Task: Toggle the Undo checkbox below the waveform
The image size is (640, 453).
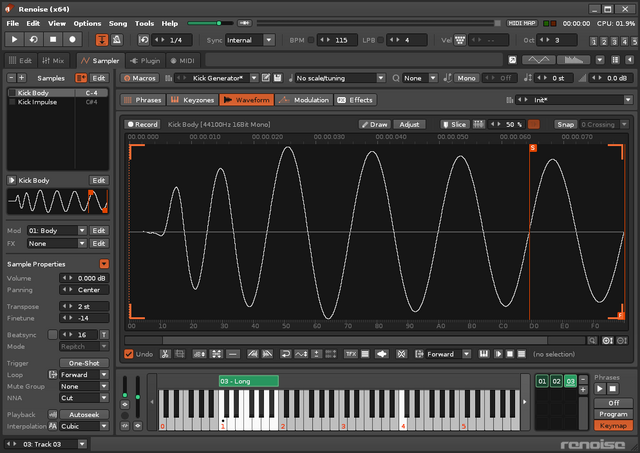Action: (x=129, y=354)
